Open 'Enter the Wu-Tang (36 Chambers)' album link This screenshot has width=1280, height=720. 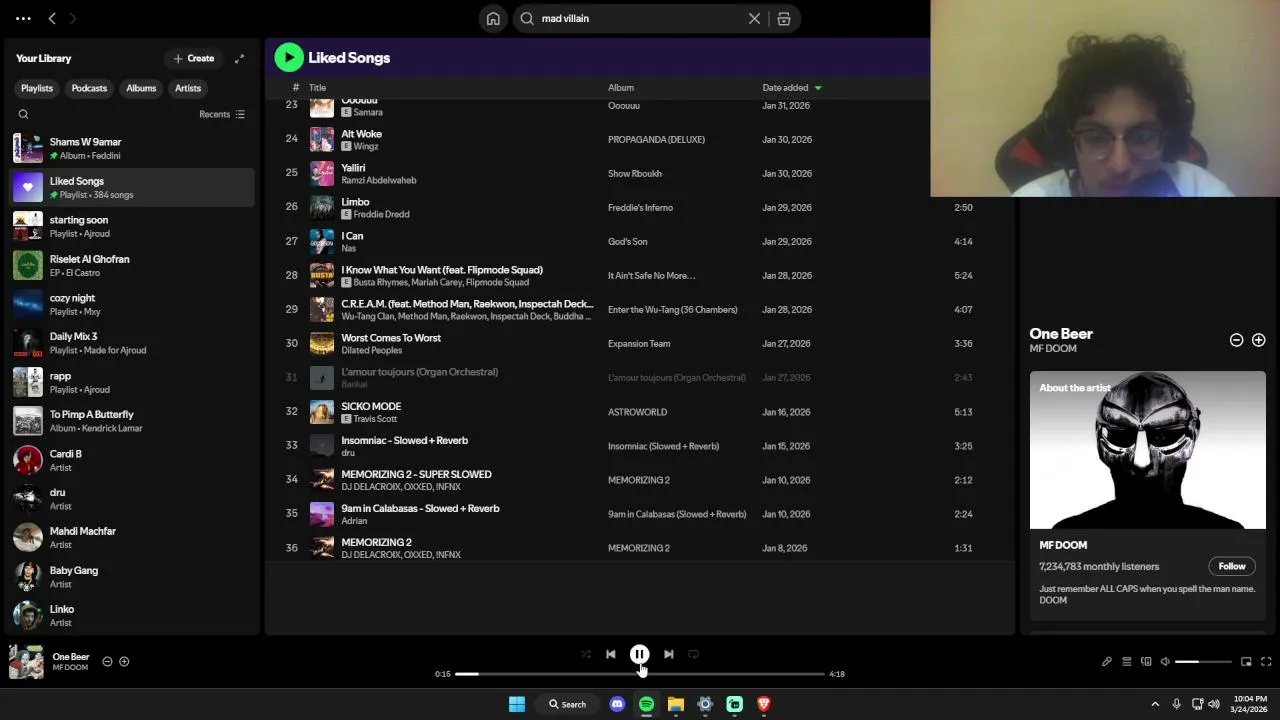(x=672, y=309)
